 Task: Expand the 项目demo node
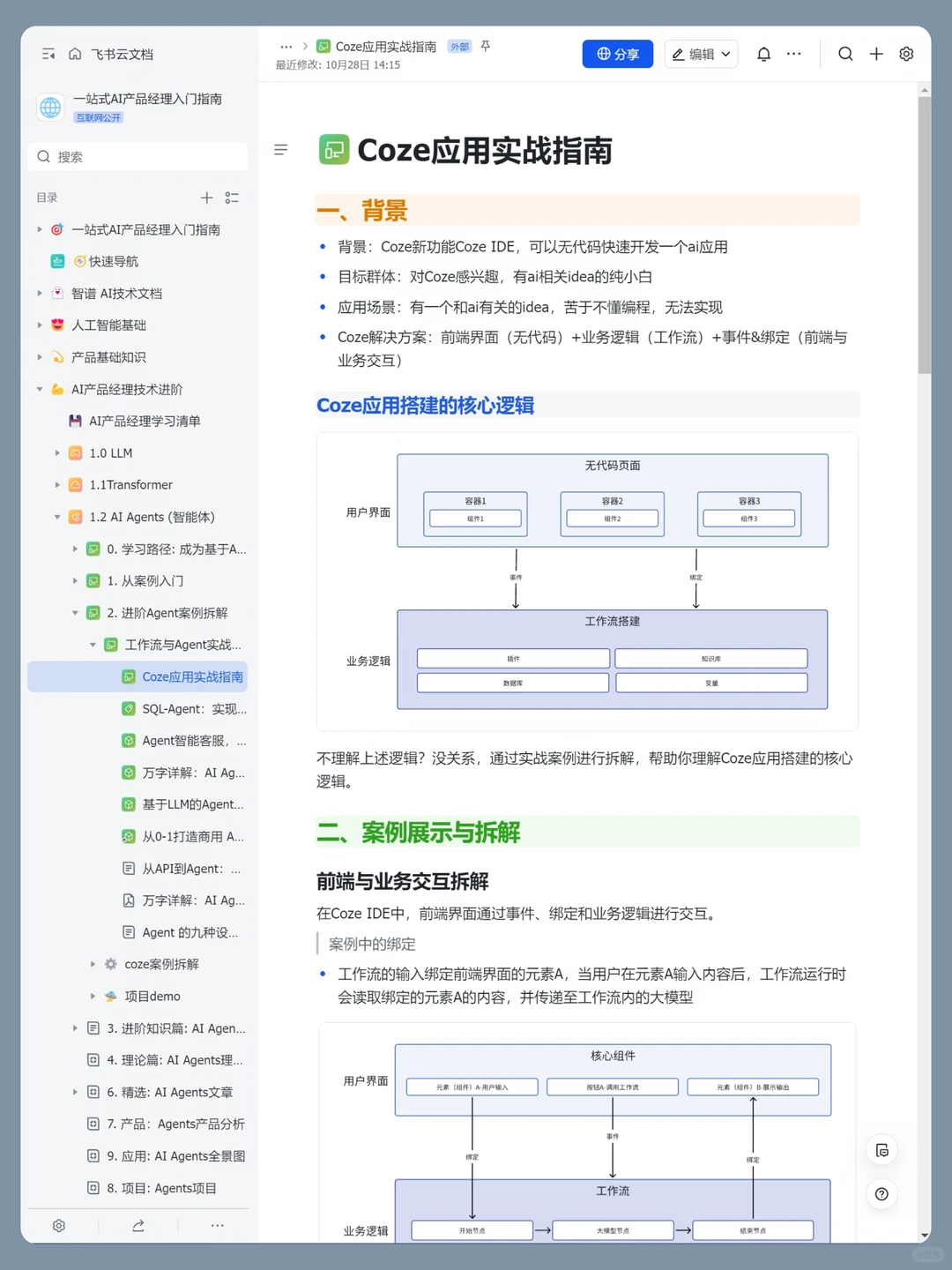coord(93,996)
